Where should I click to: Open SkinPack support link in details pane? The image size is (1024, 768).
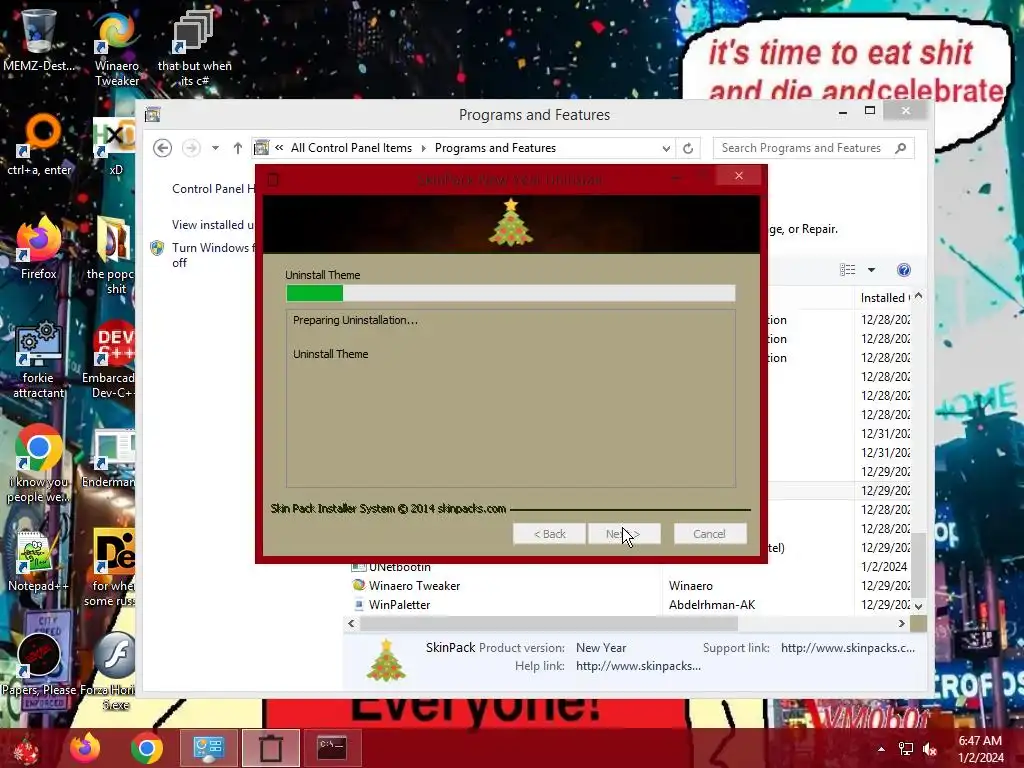[x=848, y=648]
